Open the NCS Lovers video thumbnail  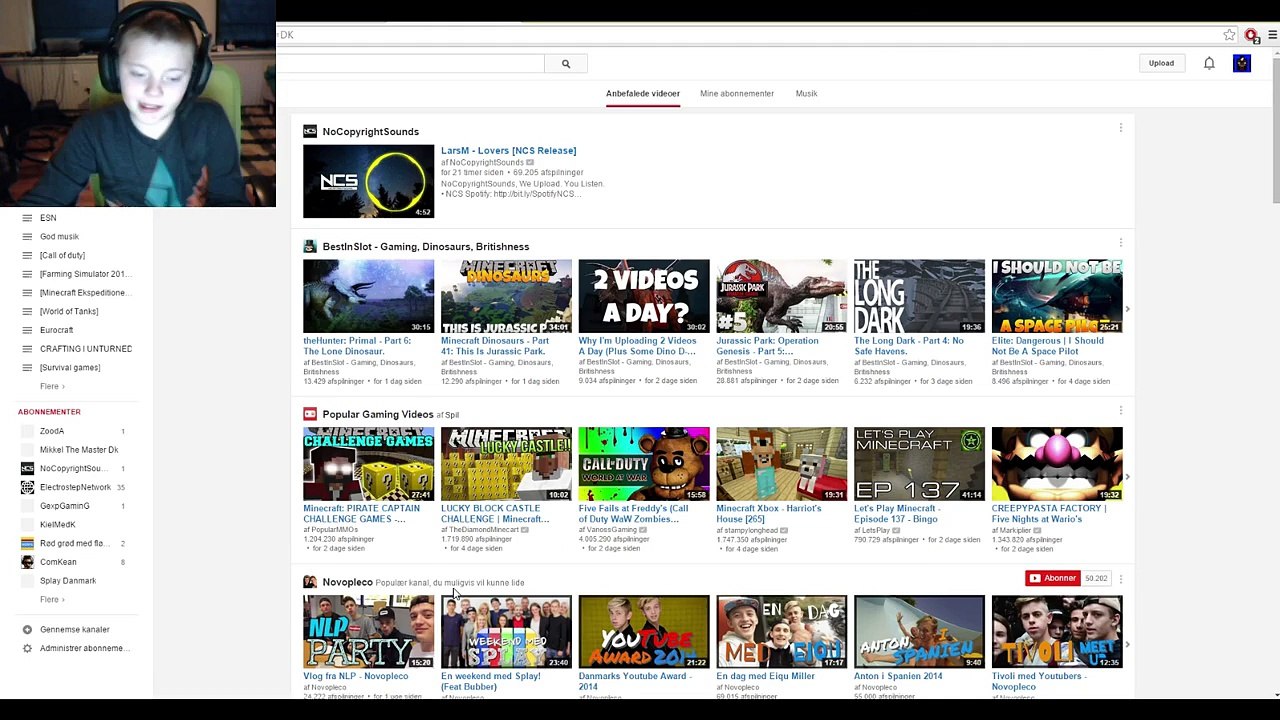pyautogui.click(x=369, y=182)
